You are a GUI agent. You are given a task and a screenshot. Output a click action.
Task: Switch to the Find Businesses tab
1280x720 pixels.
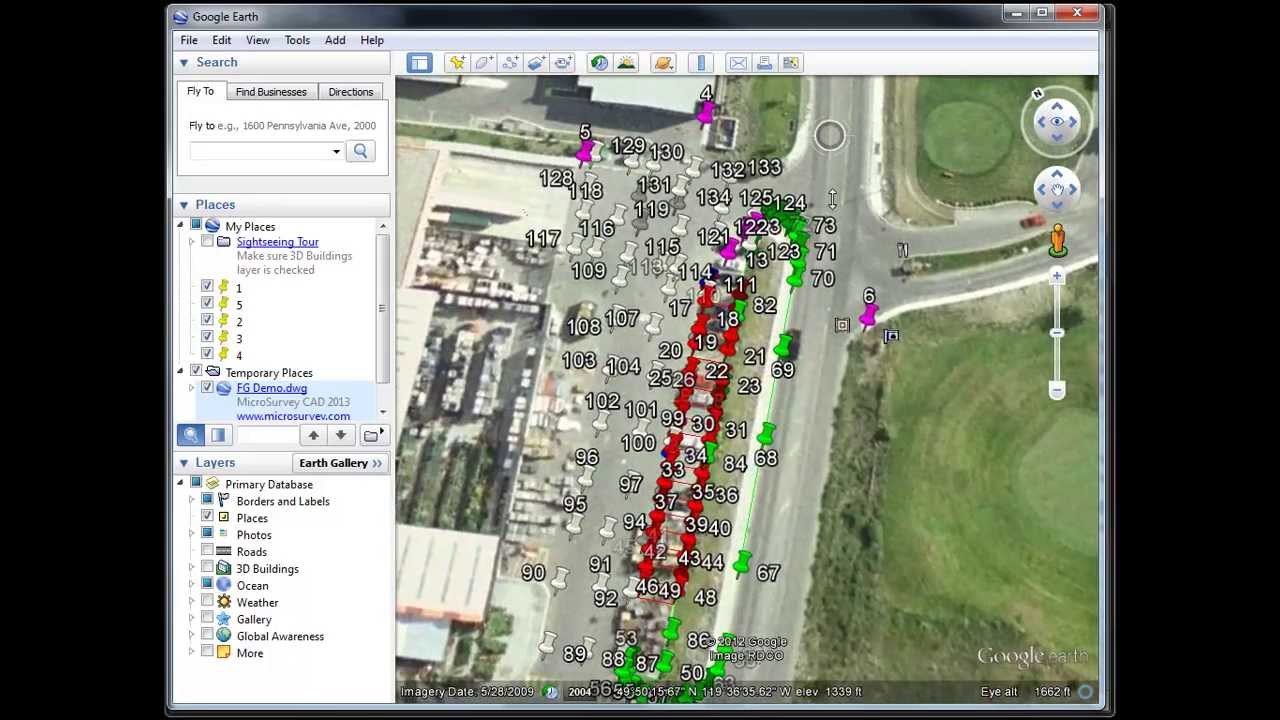coord(271,92)
